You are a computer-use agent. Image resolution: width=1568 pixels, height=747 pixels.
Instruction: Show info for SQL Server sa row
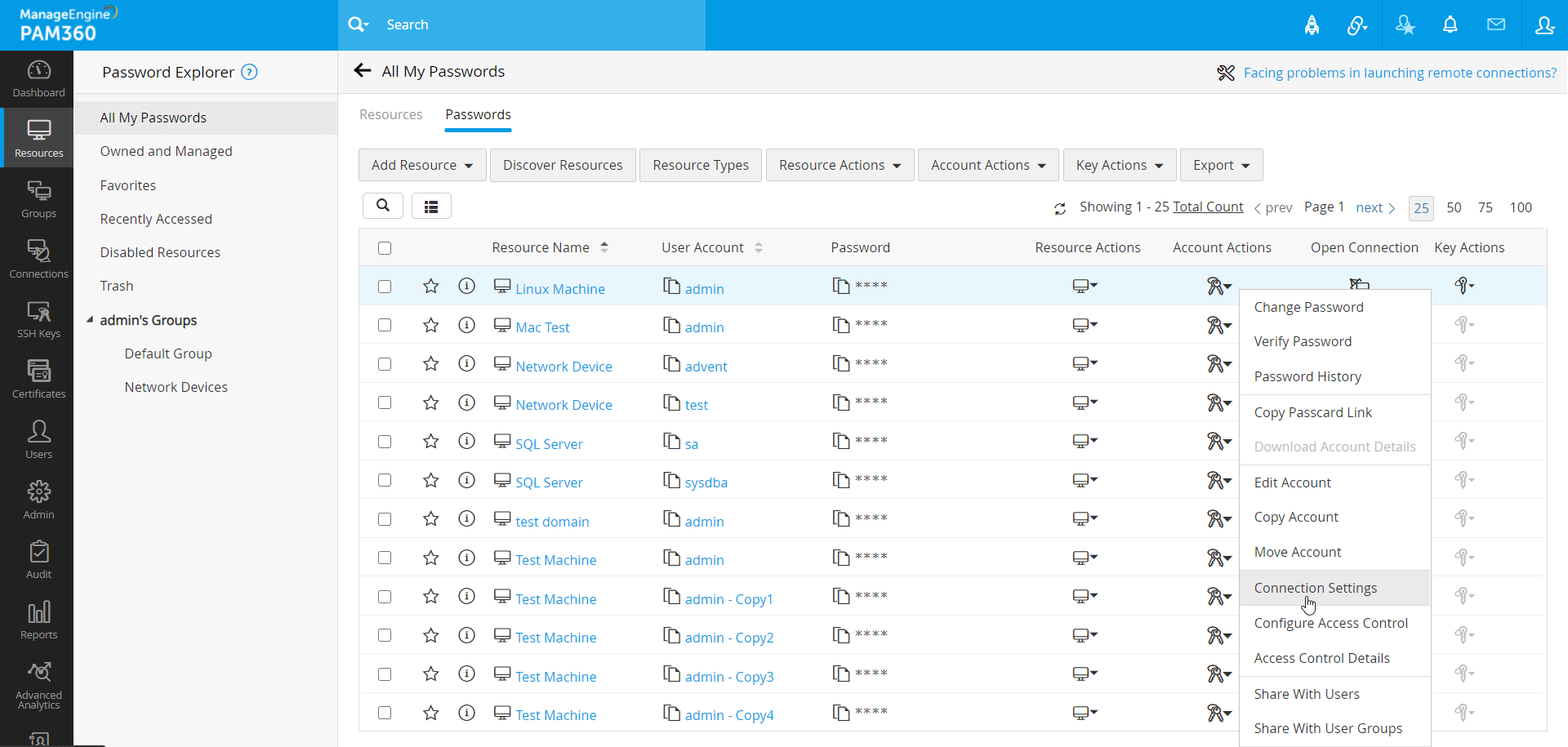(x=466, y=442)
